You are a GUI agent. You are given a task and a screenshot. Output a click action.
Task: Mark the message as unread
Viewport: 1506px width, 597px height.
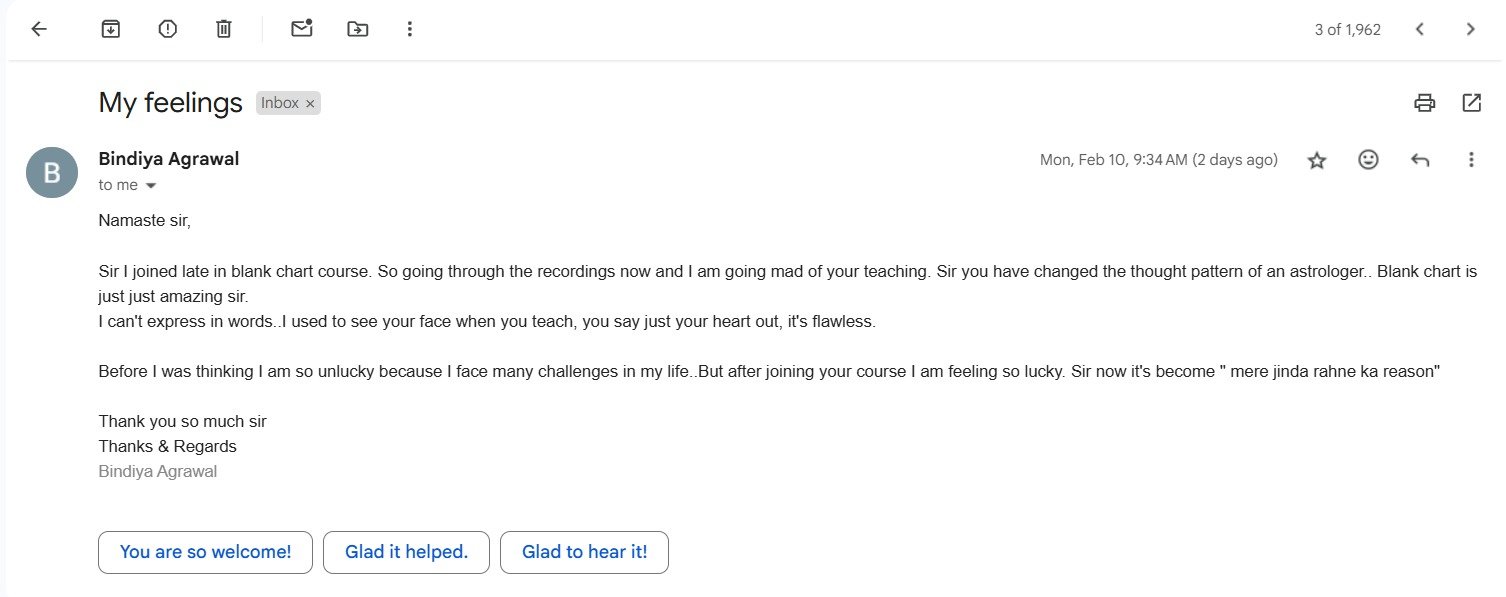(x=302, y=29)
